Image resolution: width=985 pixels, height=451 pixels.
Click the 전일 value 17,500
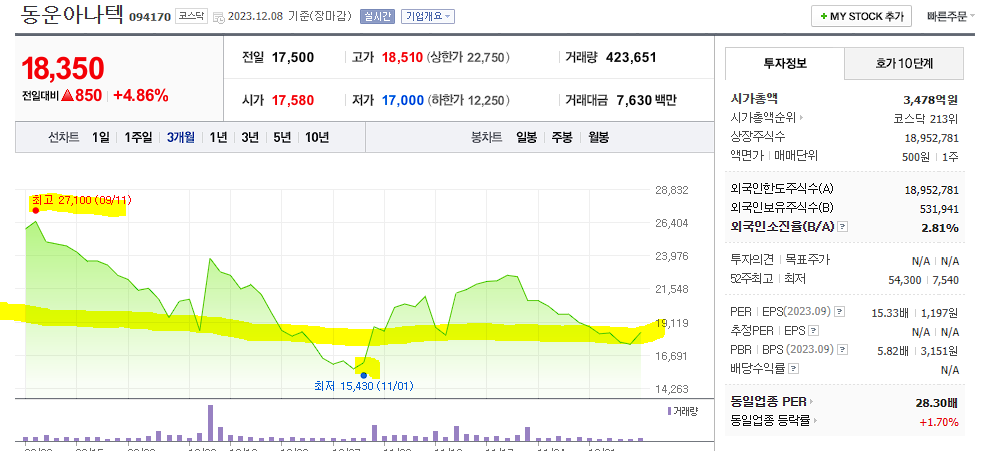point(293,58)
